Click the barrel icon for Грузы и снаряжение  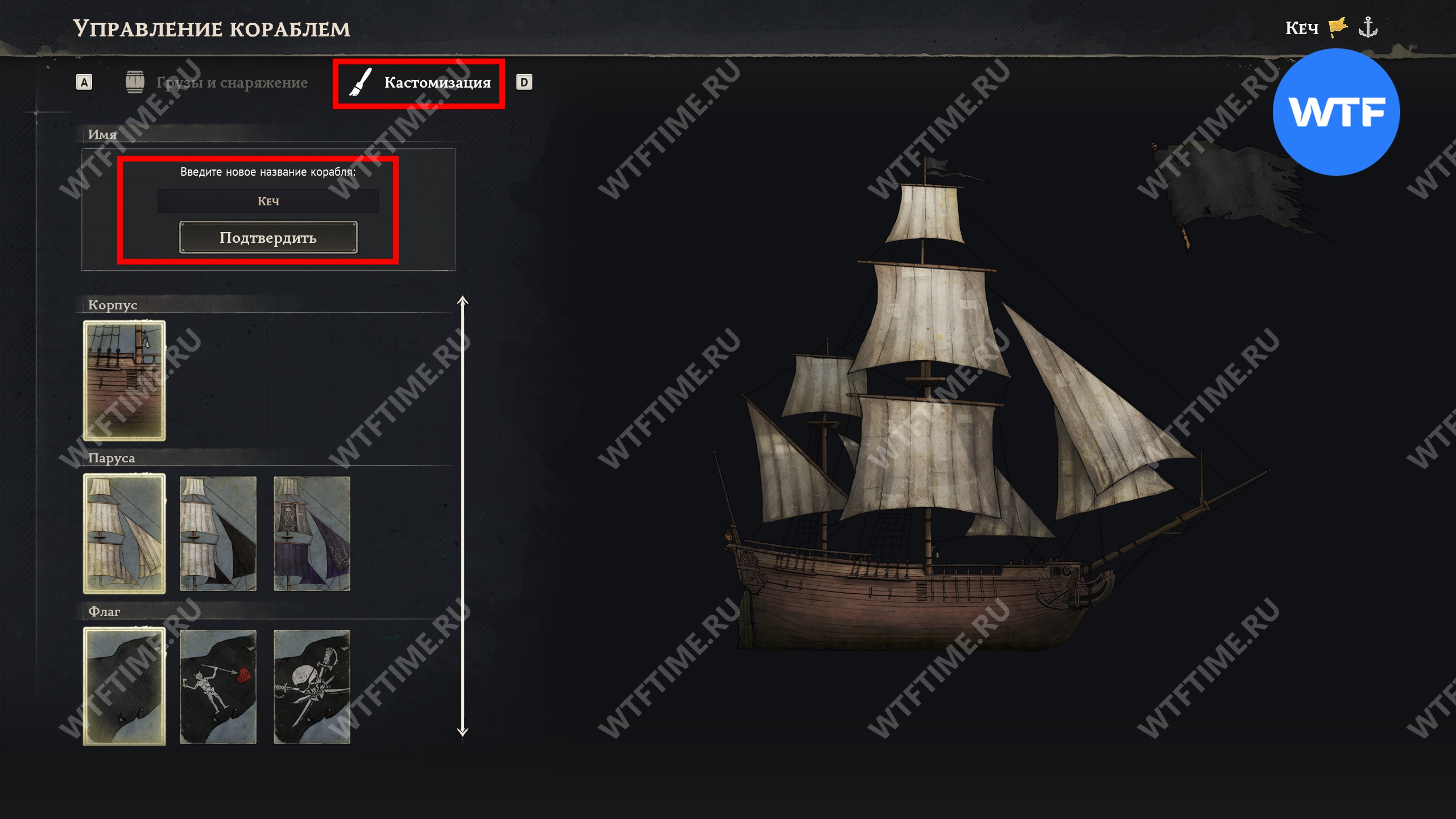pos(135,82)
